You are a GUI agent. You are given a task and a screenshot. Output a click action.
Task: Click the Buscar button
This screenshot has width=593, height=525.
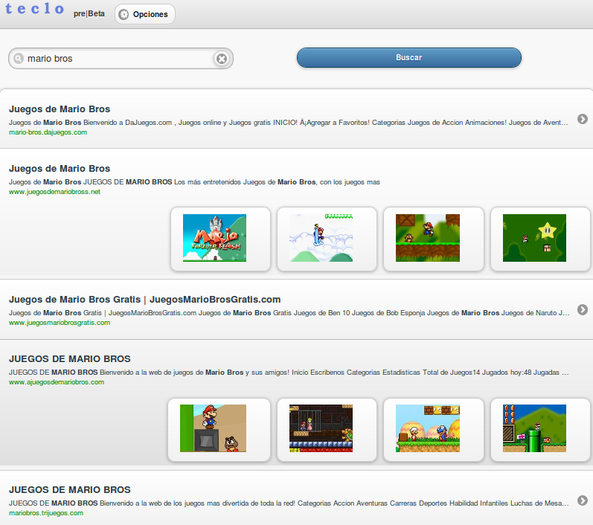409,57
